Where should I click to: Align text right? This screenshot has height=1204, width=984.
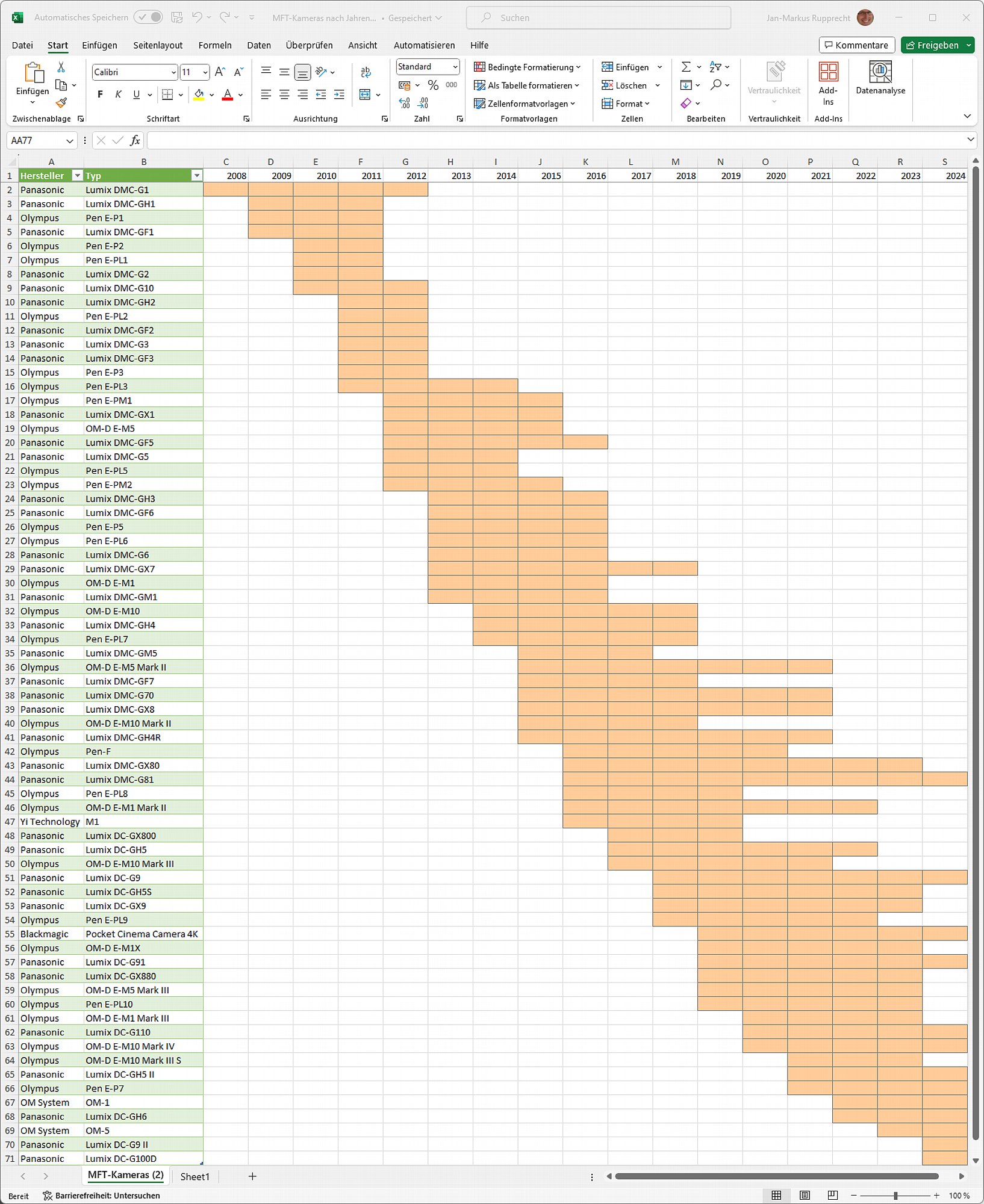pos(302,95)
